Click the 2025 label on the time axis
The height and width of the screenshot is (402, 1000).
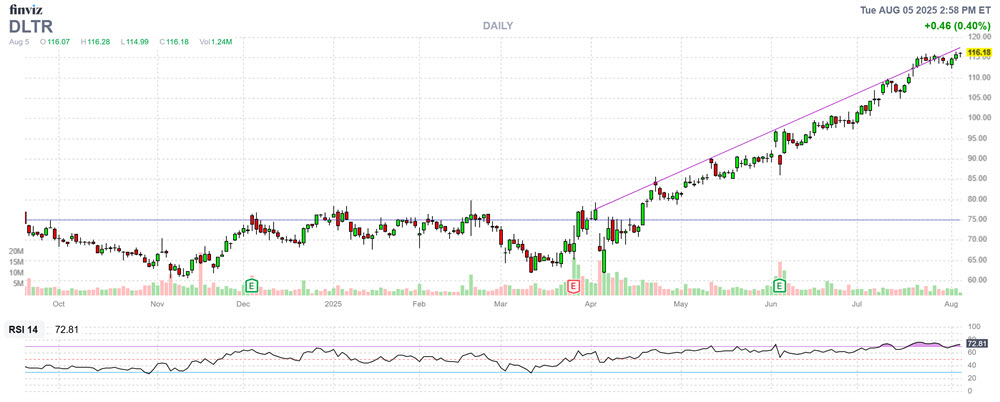tap(334, 304)
